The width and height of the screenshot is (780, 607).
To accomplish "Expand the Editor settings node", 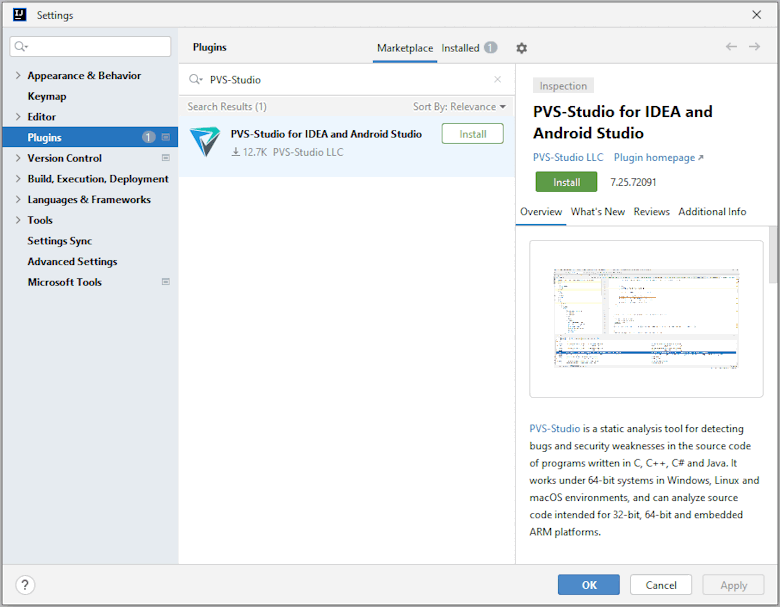I will 18,117.
